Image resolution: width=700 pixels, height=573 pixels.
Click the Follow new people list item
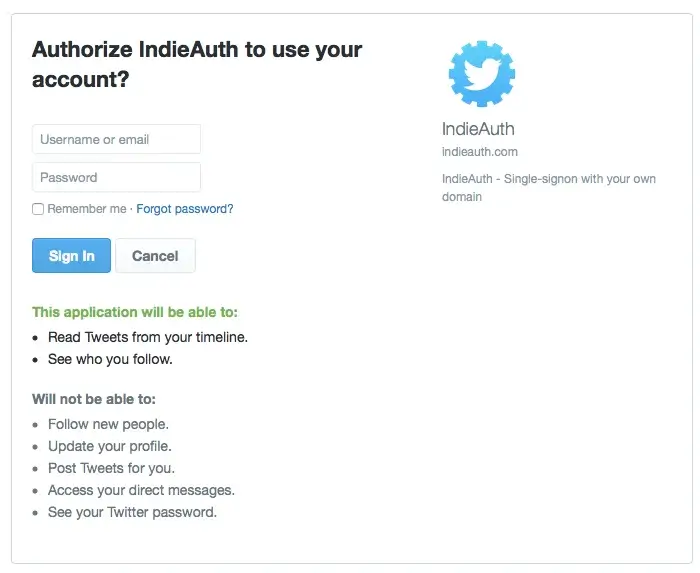point(108,424)
